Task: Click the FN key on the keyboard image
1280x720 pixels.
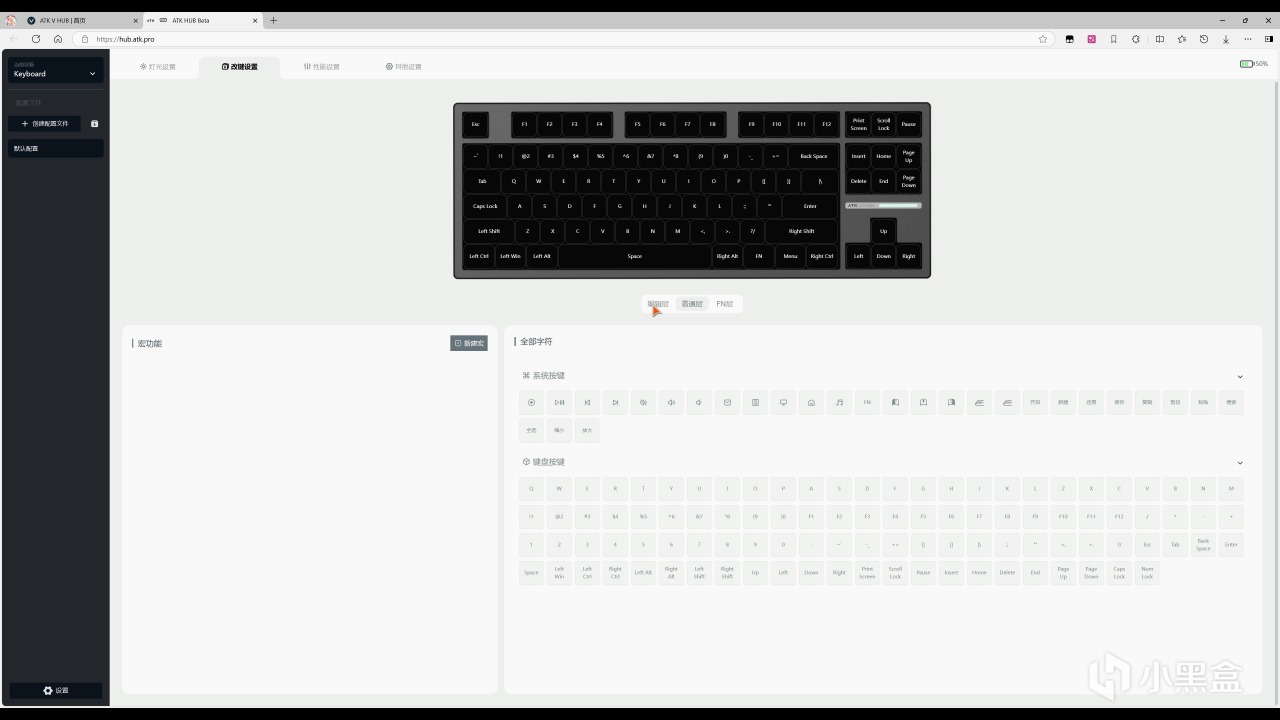Action: (759, 256)
